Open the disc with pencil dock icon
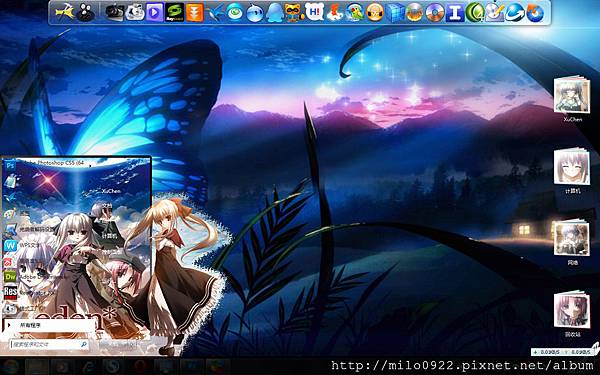The image size is (600, 375). coord(495,12)
